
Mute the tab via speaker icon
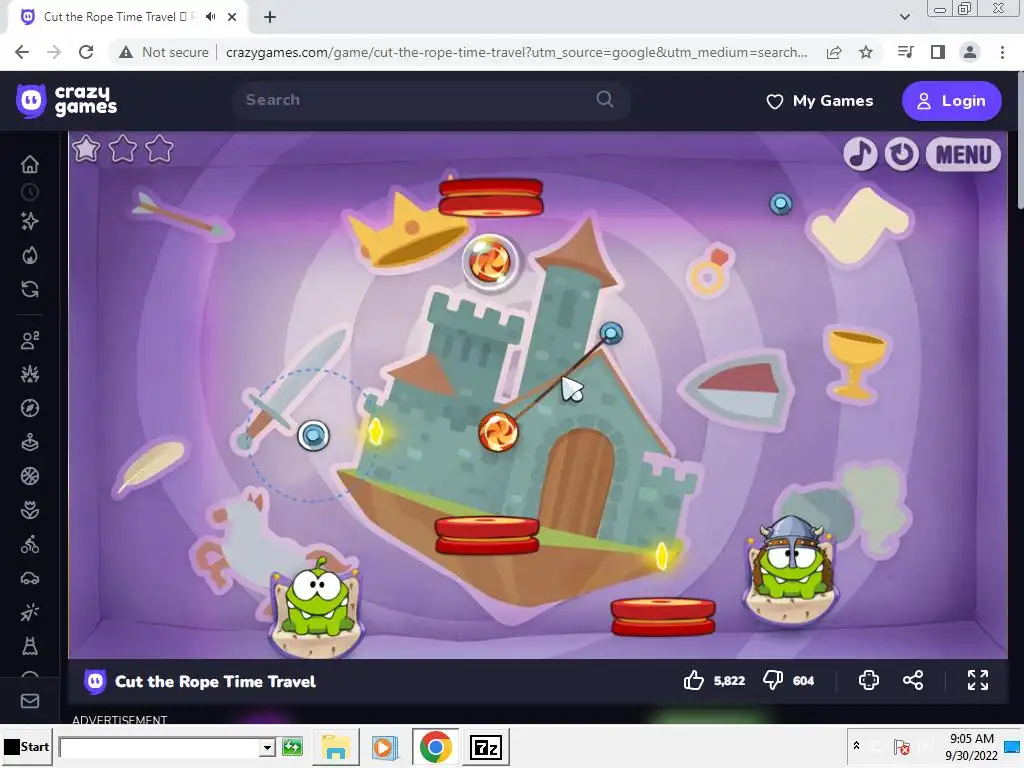[210, 17]
